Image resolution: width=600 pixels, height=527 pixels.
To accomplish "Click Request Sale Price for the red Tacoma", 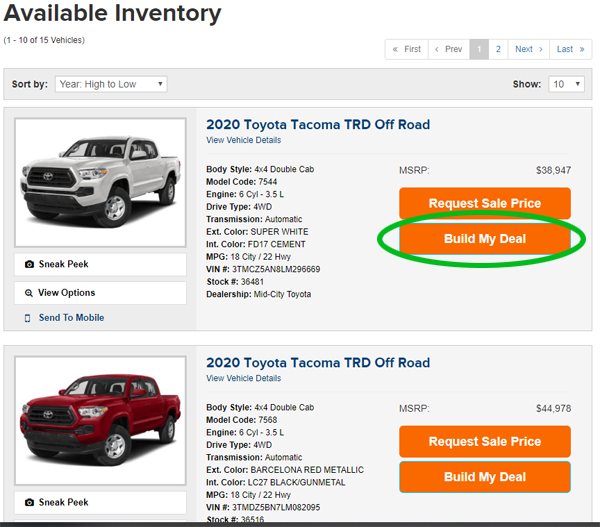I will 485,441.
